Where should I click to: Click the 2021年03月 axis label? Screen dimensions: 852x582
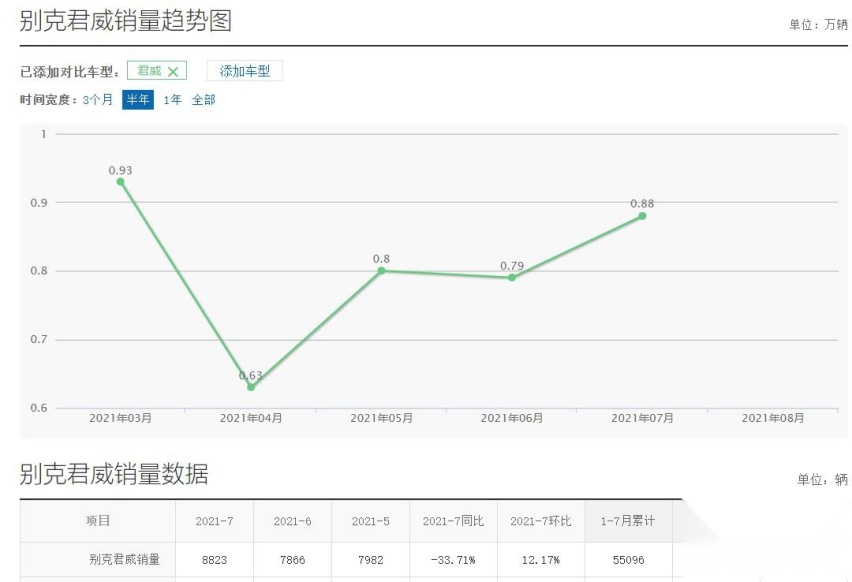pos(121,418)
